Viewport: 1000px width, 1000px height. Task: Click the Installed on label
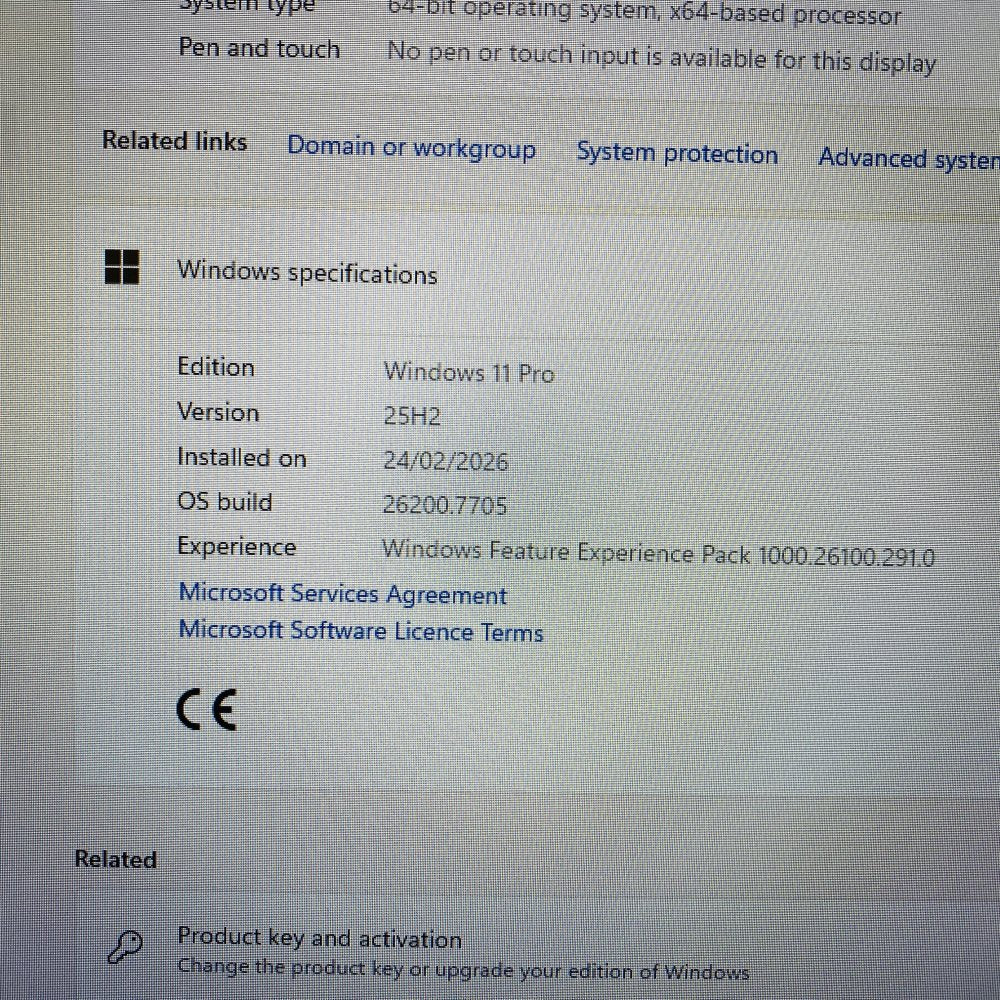tap(242, 457)
